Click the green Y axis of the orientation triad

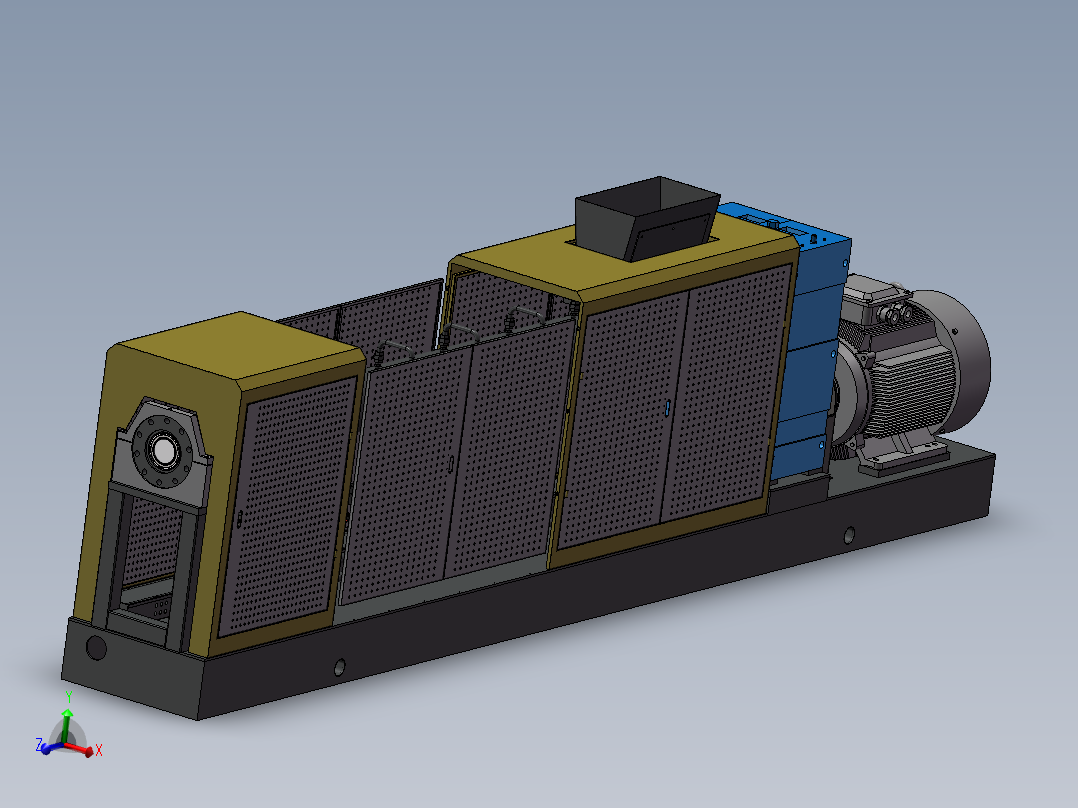click(x=67, y=726)
